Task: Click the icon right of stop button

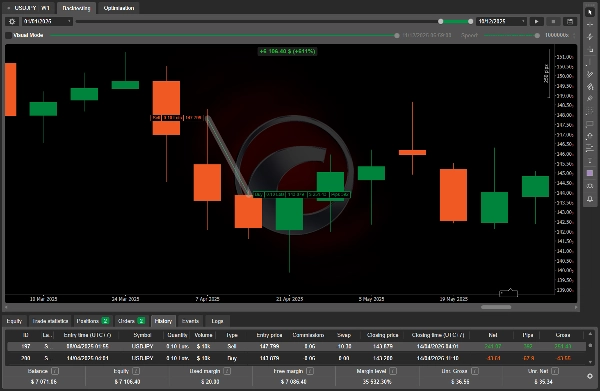Action: click(x=570, y=21)
